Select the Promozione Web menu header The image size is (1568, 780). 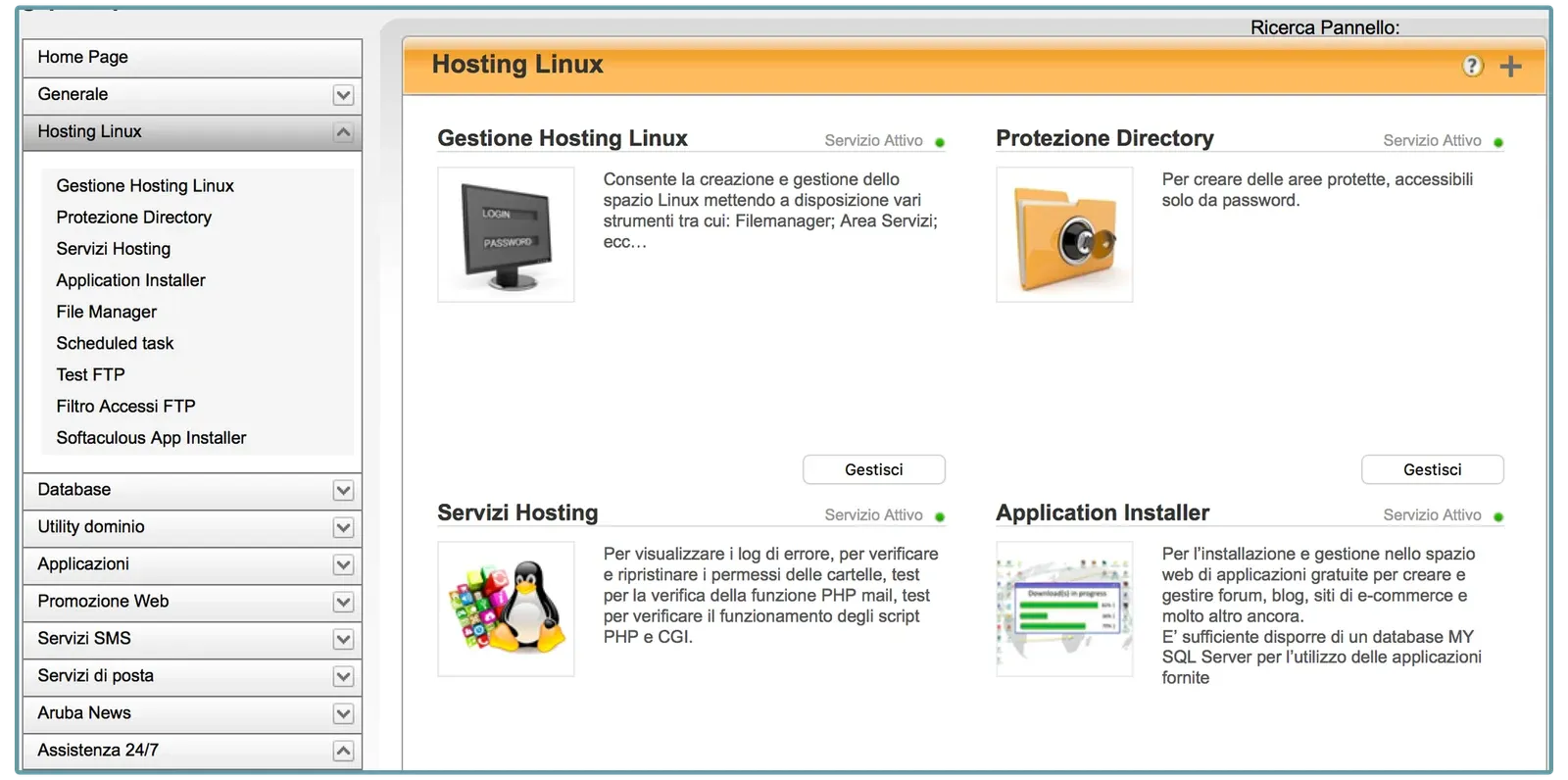tap(192, 602)
